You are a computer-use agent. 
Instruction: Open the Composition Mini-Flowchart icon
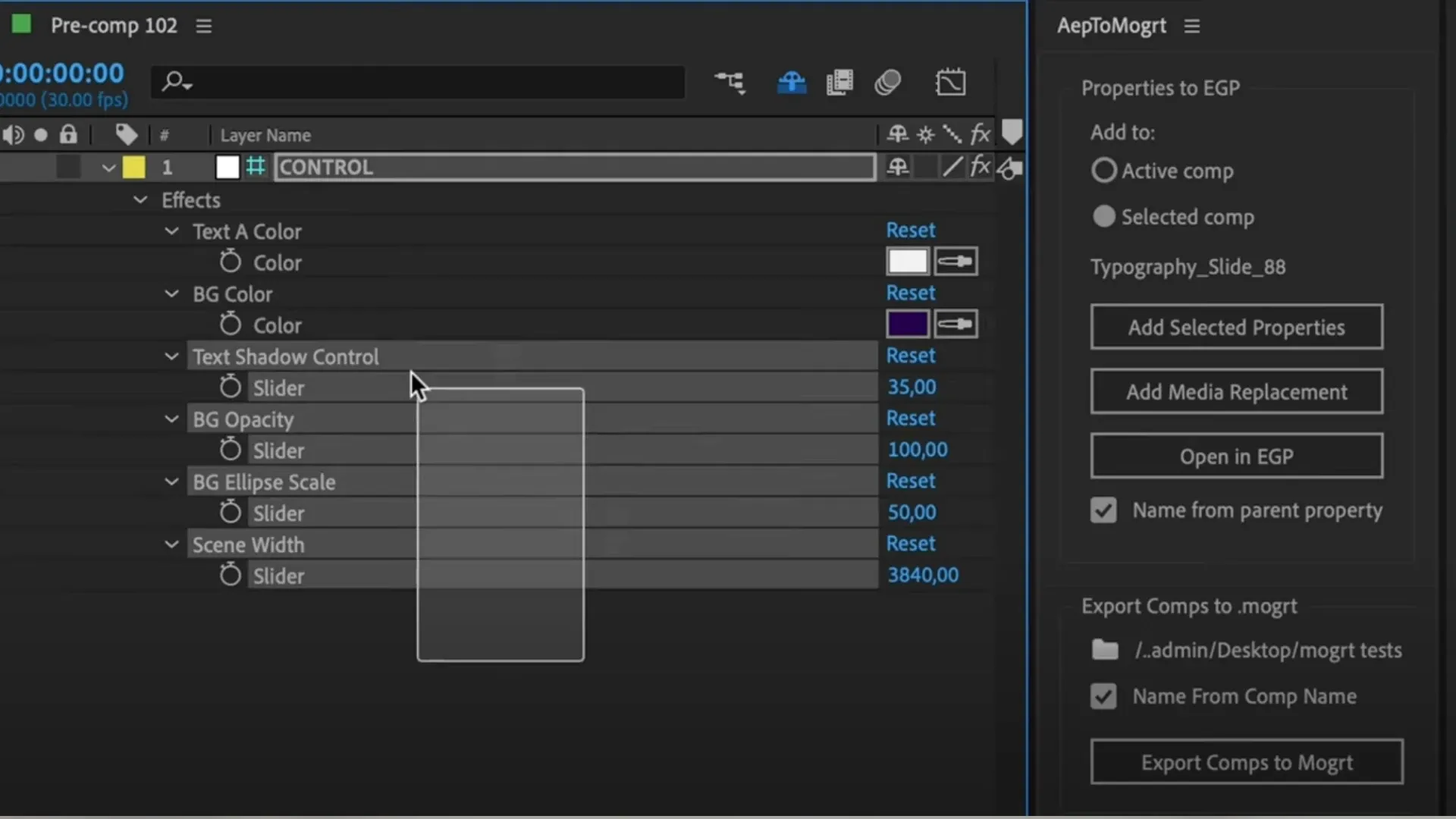coord(730,82)
